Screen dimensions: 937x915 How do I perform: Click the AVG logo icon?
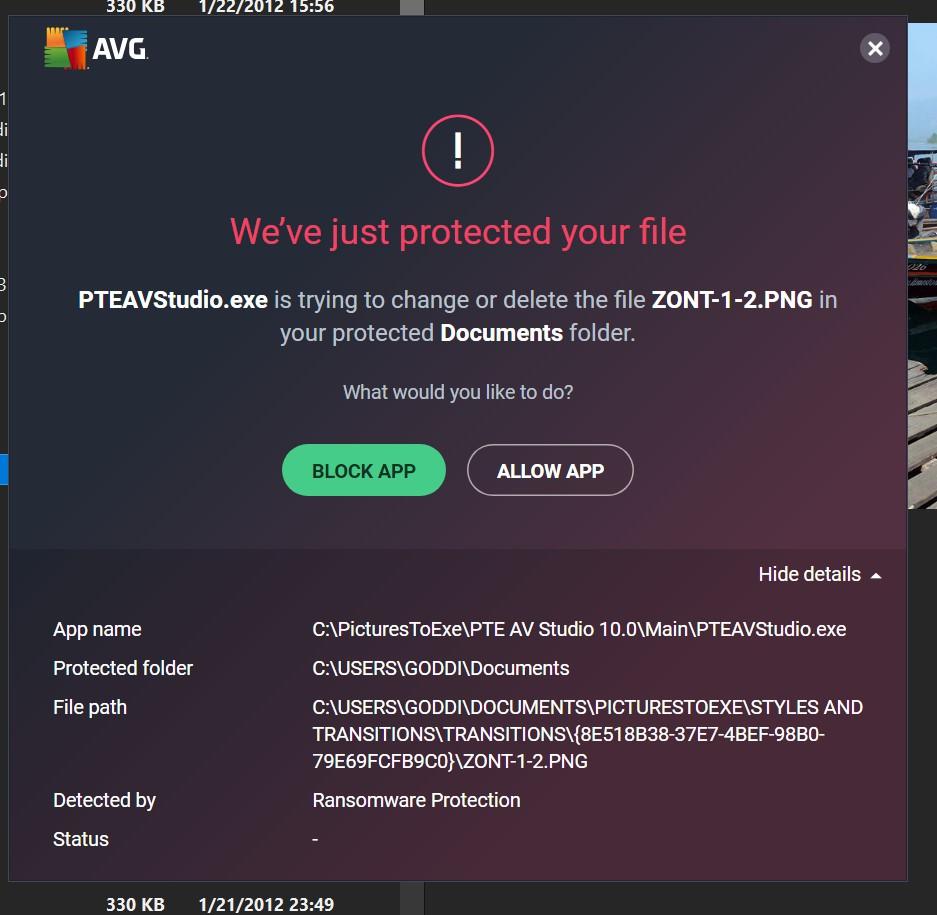tap(66, 48)
